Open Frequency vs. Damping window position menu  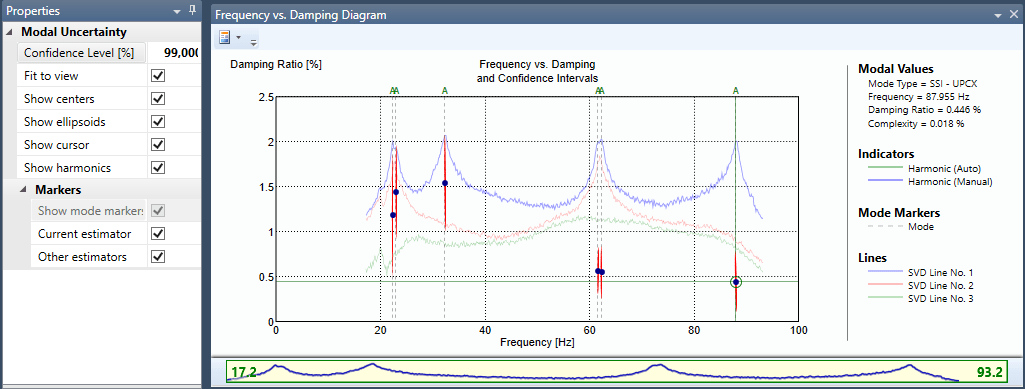998,14
